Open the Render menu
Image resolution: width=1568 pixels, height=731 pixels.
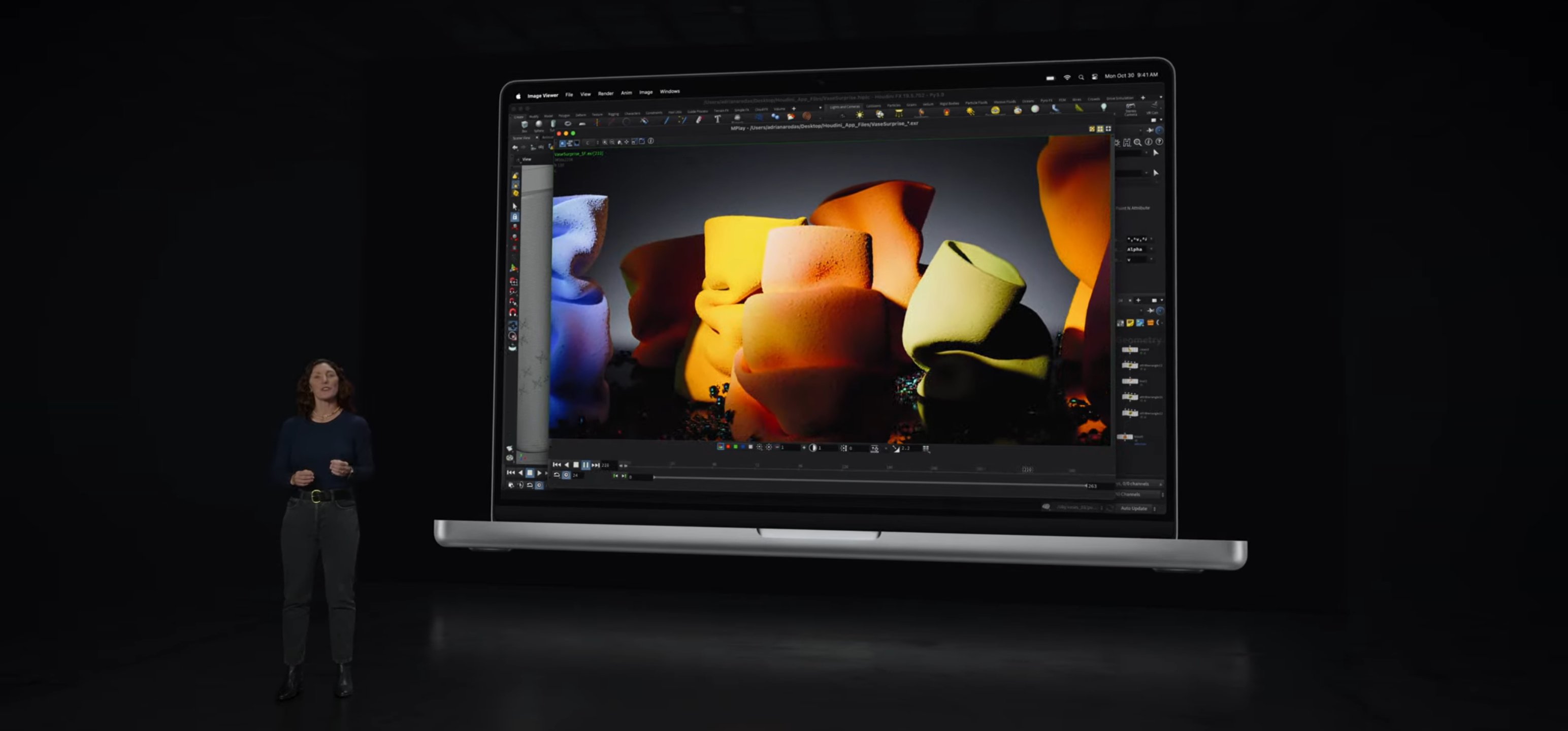point(605,94)
